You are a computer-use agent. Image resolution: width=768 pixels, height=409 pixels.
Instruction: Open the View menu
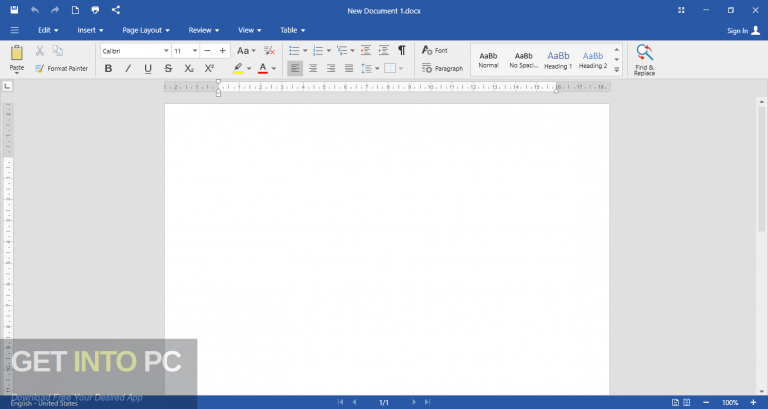coord(250,30)
